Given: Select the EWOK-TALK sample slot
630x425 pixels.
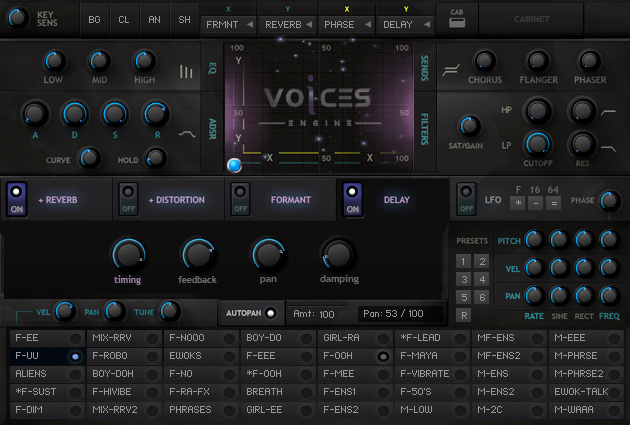Looking at the screenshot, I should [x=586, y=392].
